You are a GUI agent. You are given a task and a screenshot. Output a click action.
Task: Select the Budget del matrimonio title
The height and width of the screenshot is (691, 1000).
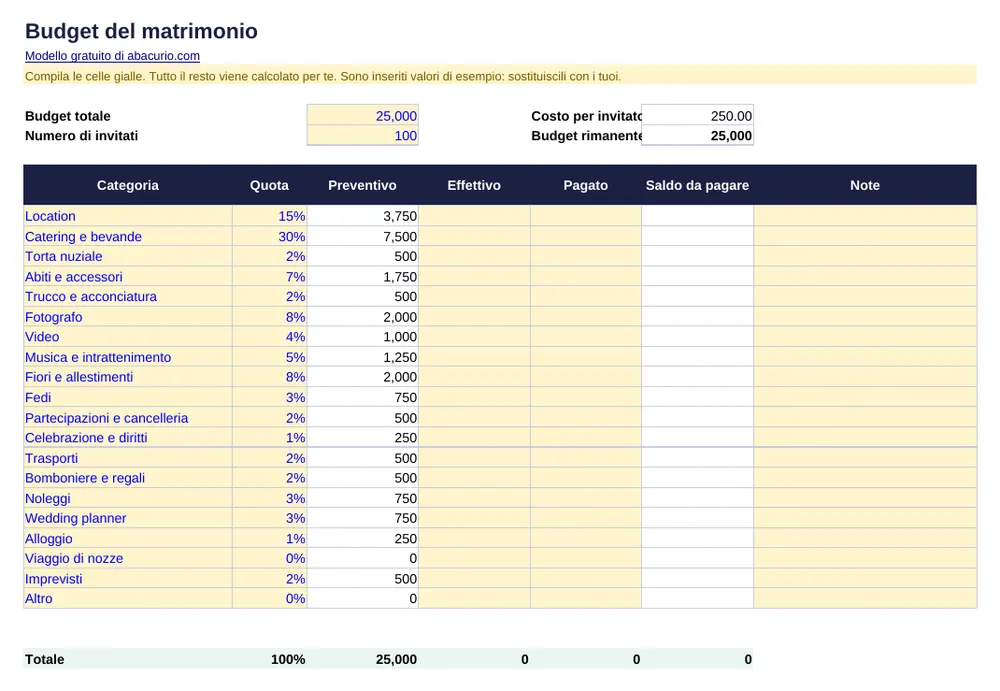[141, 31]
